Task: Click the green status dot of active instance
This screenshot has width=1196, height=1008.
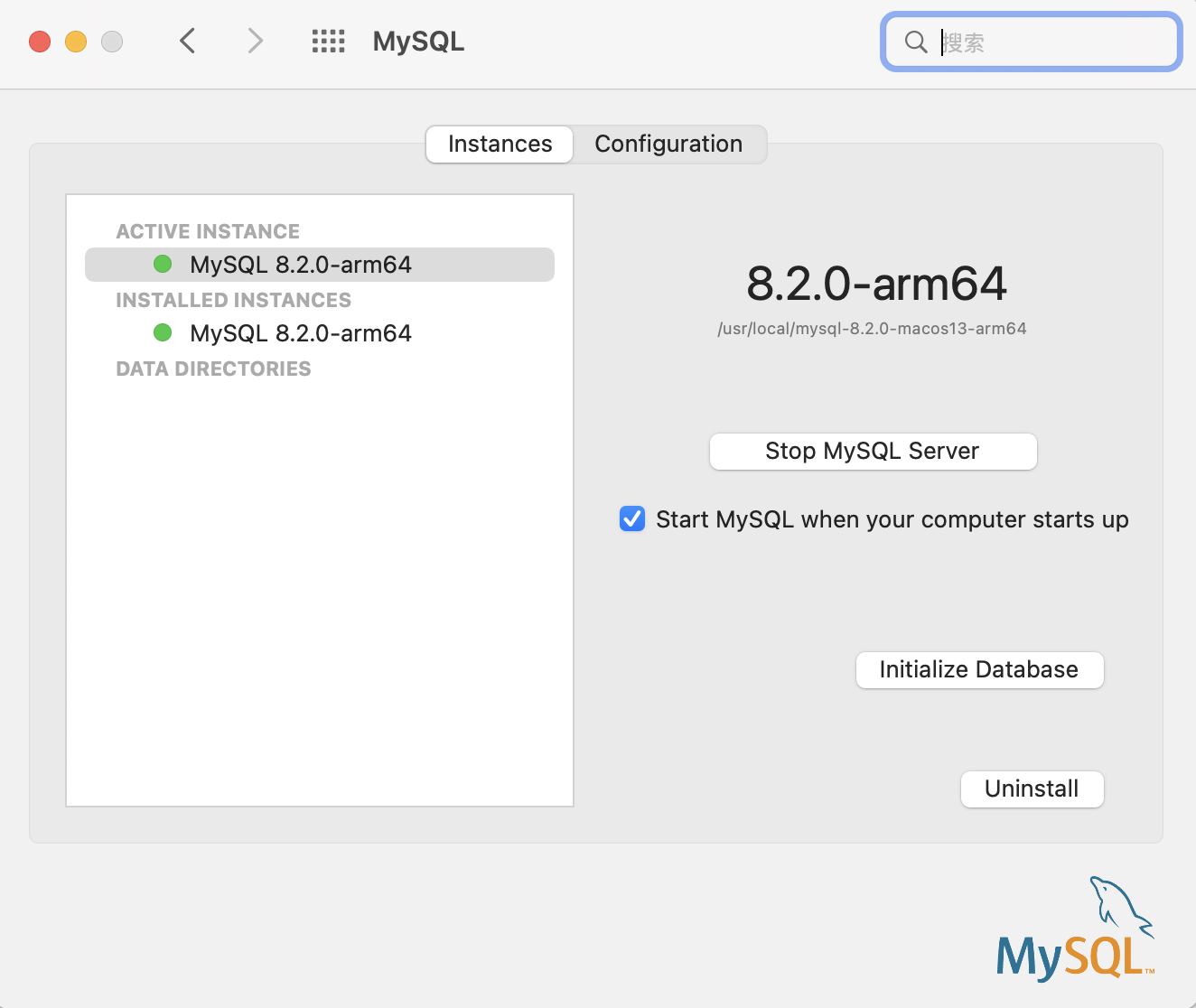Action: coord(163,264)
